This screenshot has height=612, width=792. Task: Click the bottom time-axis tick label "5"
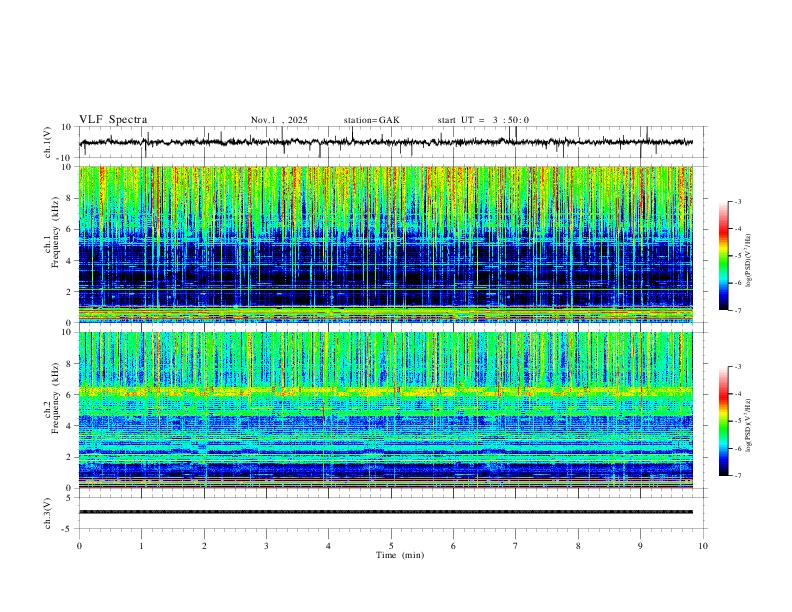pyautogui.click(x=391, y=546)
